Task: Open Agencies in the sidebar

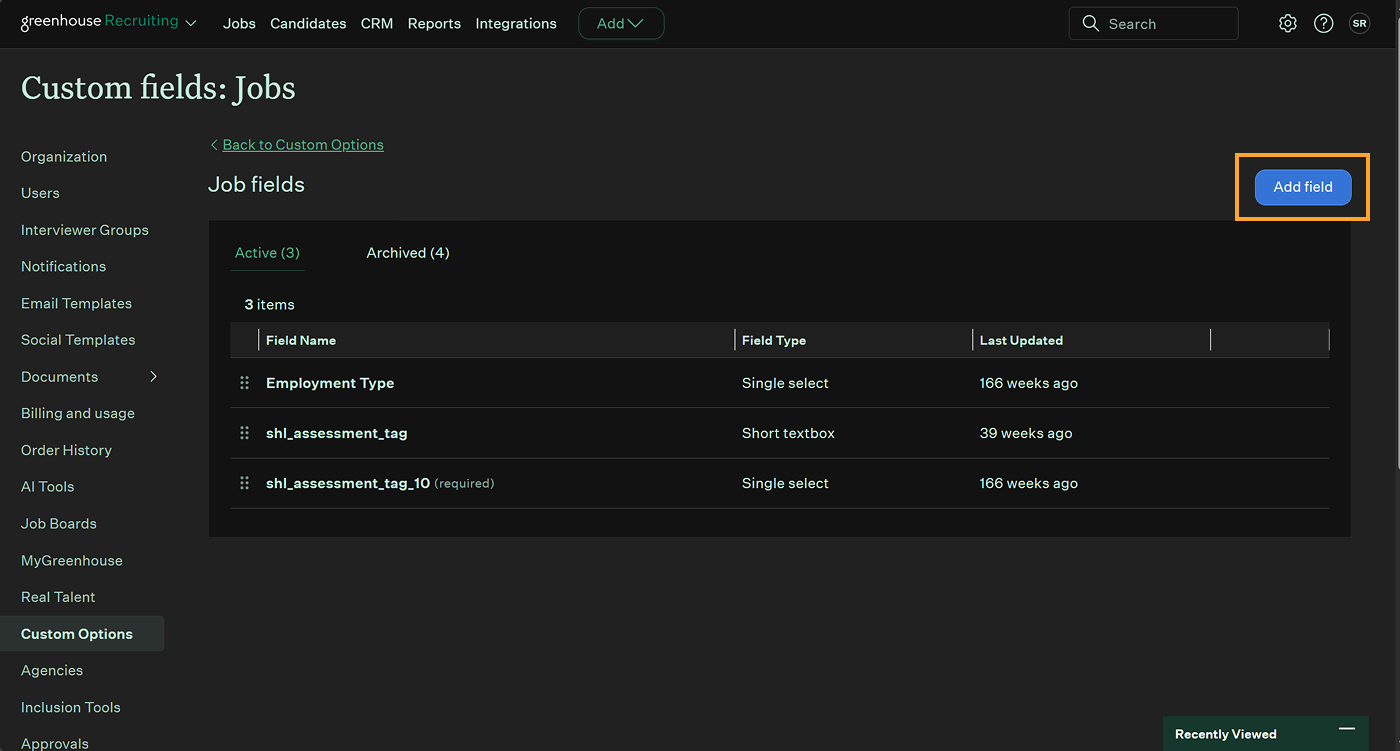Action: coord(52,670)
